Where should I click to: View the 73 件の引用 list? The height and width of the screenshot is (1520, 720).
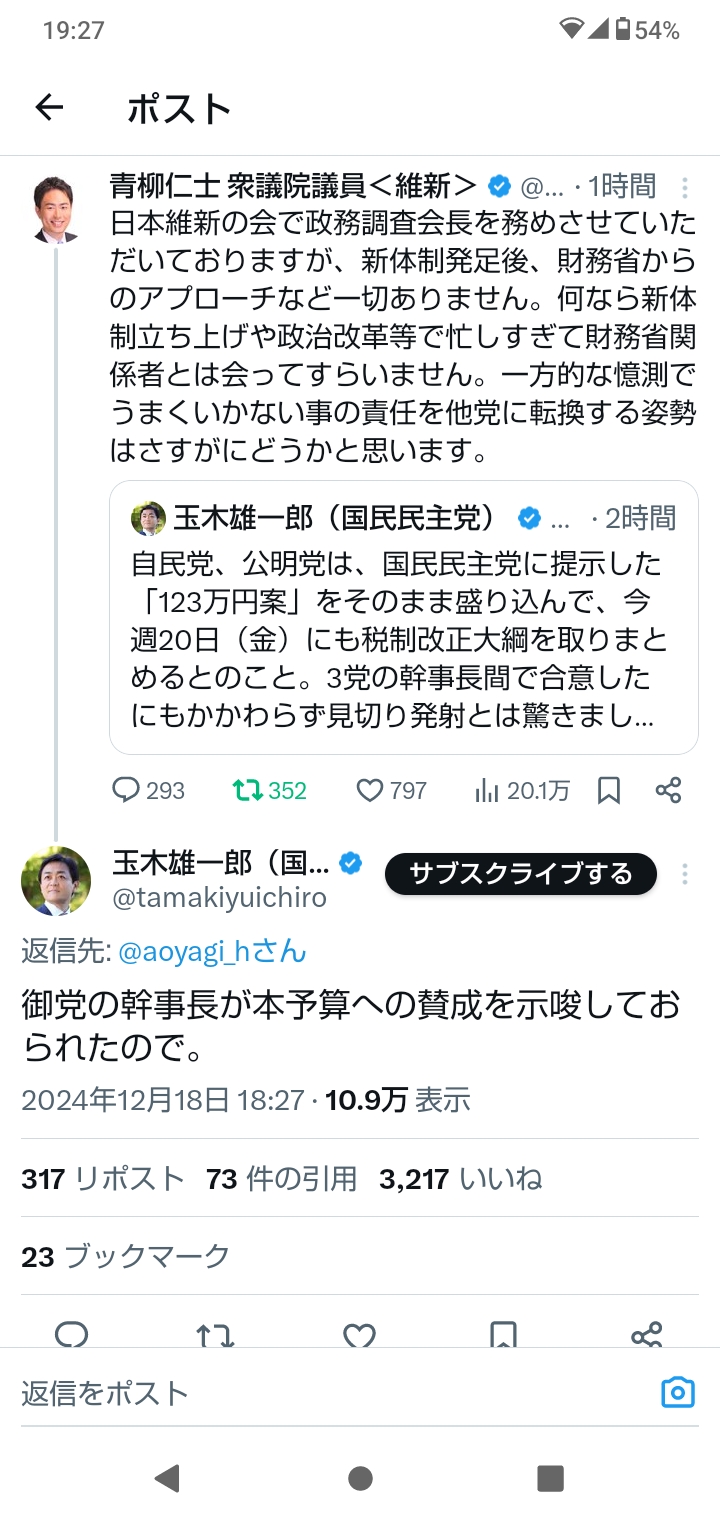(281, 1179)
